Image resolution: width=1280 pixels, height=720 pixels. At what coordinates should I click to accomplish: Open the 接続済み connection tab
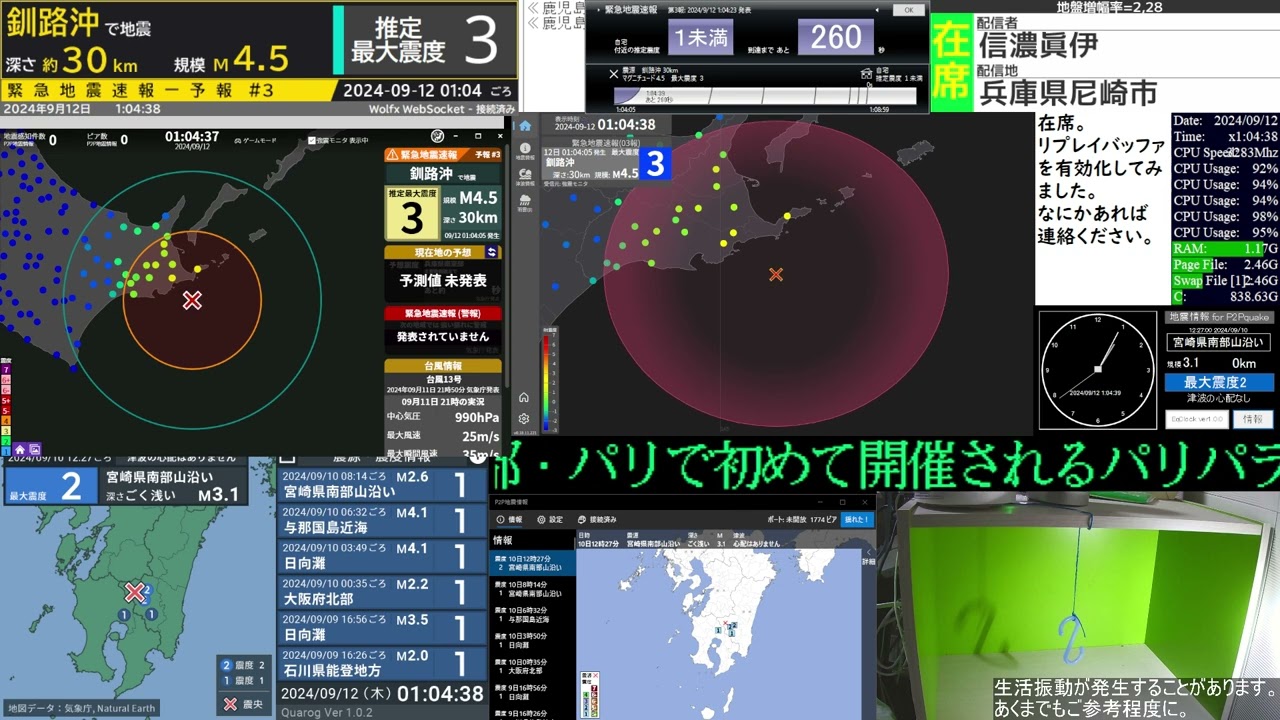point(597,520)
